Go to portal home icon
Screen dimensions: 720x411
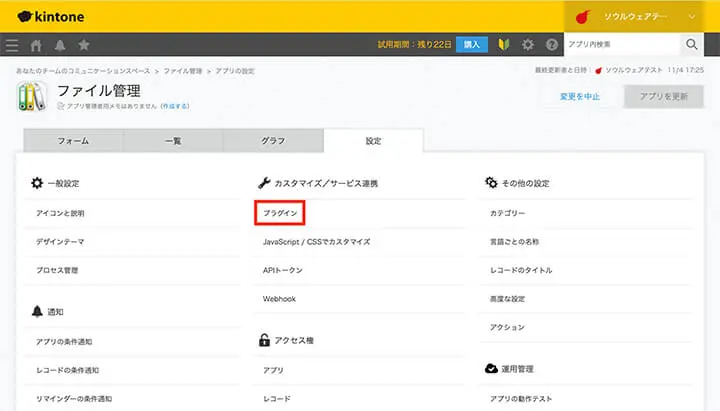[x=36, y=45]
